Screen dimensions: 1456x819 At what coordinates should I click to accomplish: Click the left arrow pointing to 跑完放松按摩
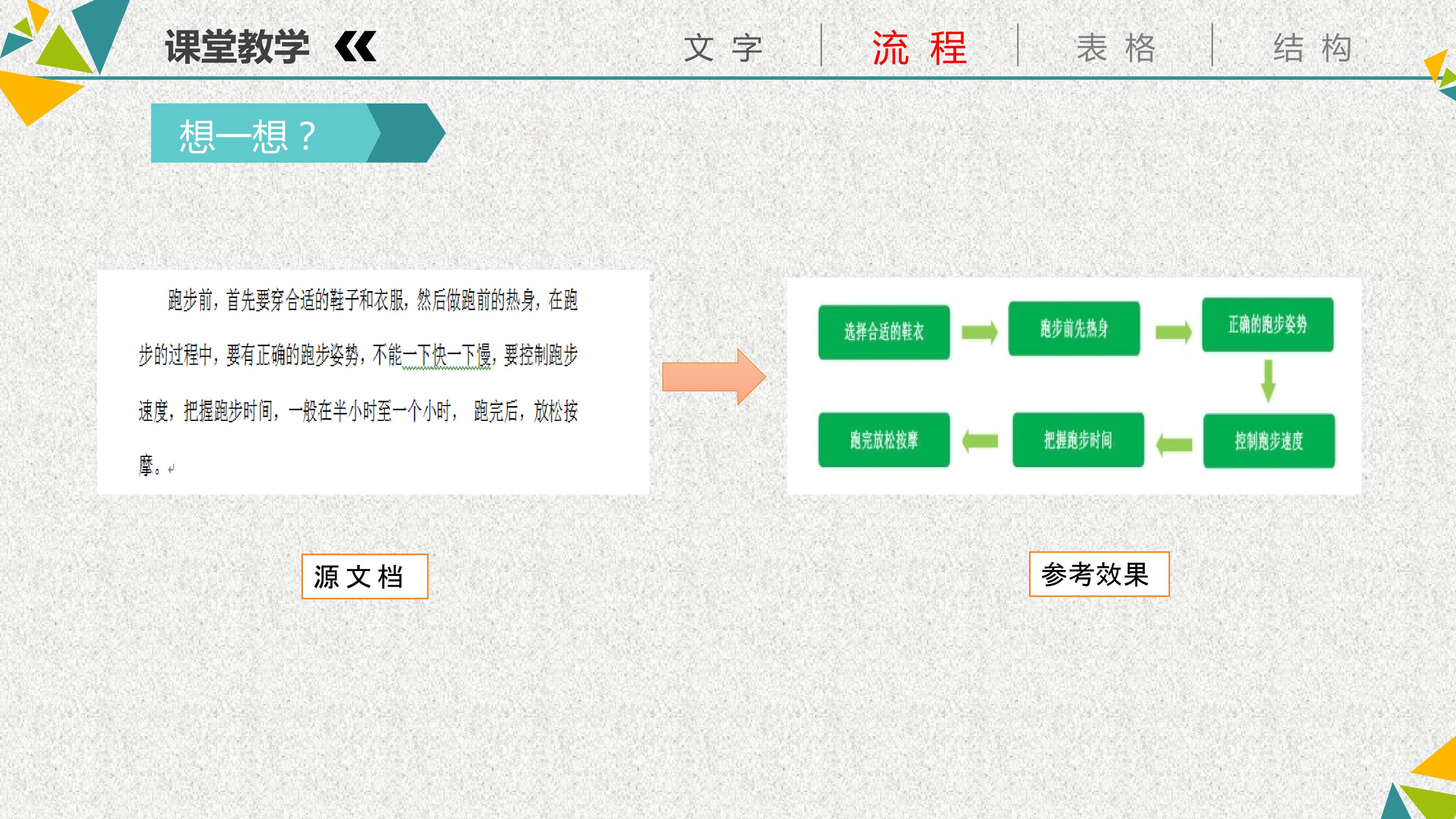[x=980, y=441]
